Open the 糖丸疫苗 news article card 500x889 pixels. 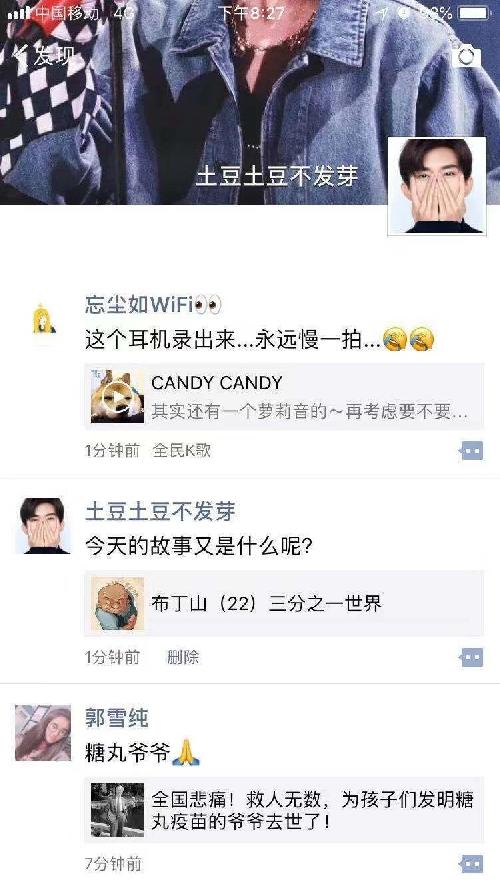[284, 810]
